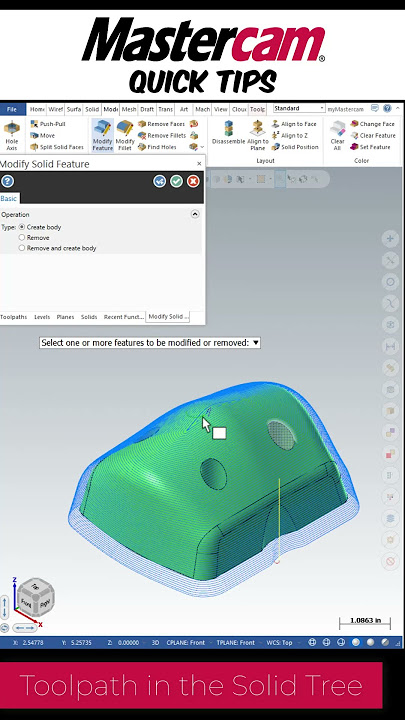
Task: Open the Standard workspace dropdown
Action: click(x=299, y=108)
